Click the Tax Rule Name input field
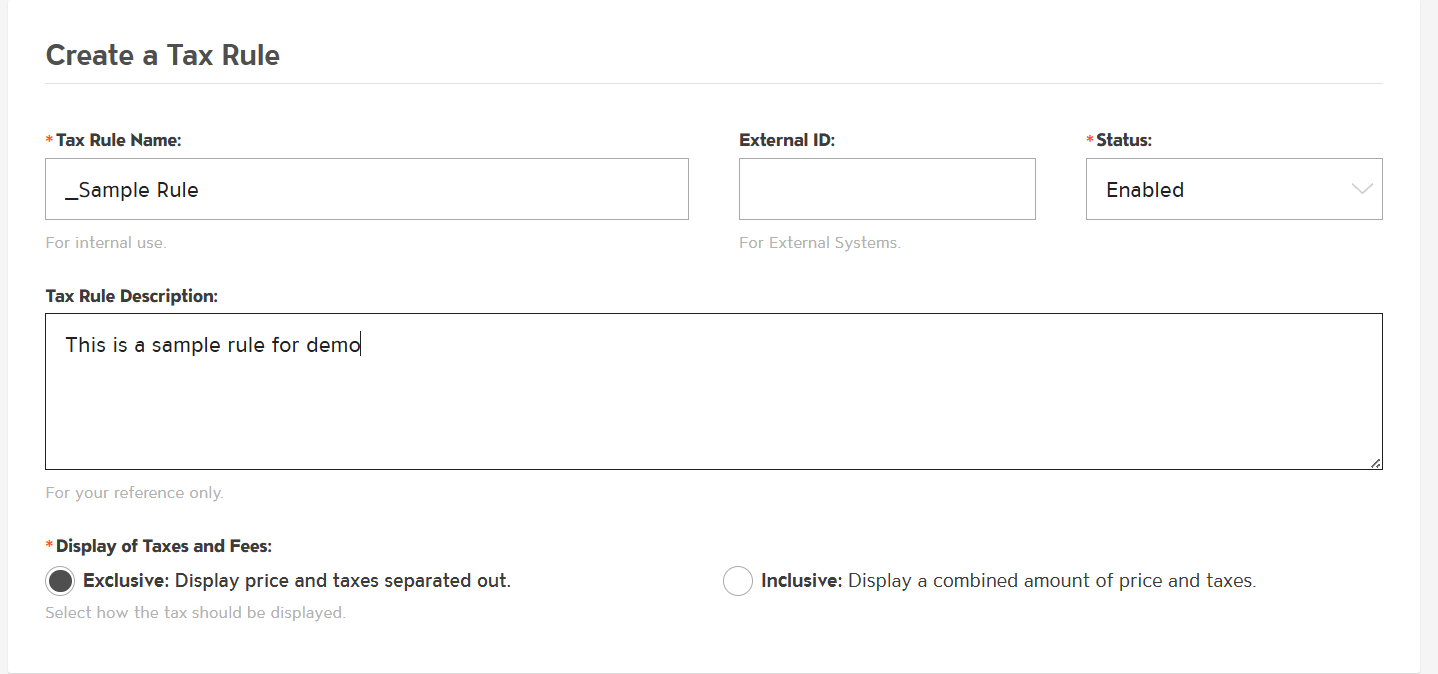Viewport: 1438px width, 674px height. (366, 189)
